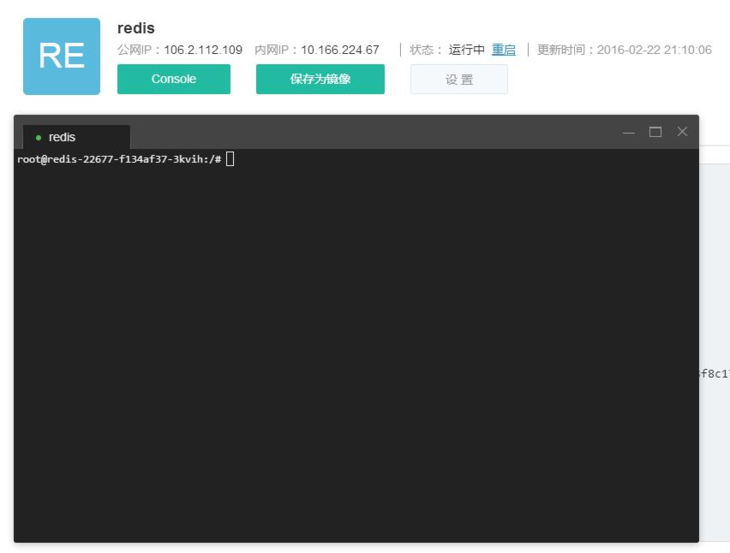
Task: Click the blue RE service icon
Action: tap(61, 56)
